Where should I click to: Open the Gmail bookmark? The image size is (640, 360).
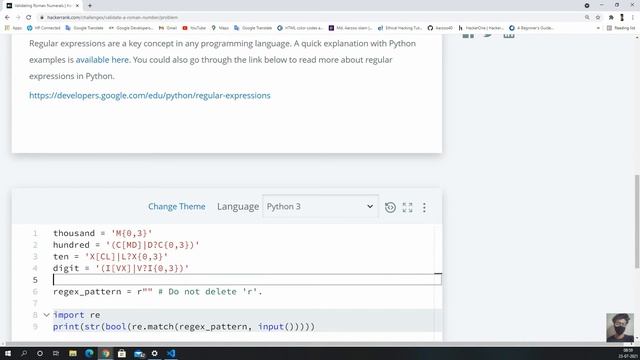tap(168, 28)
